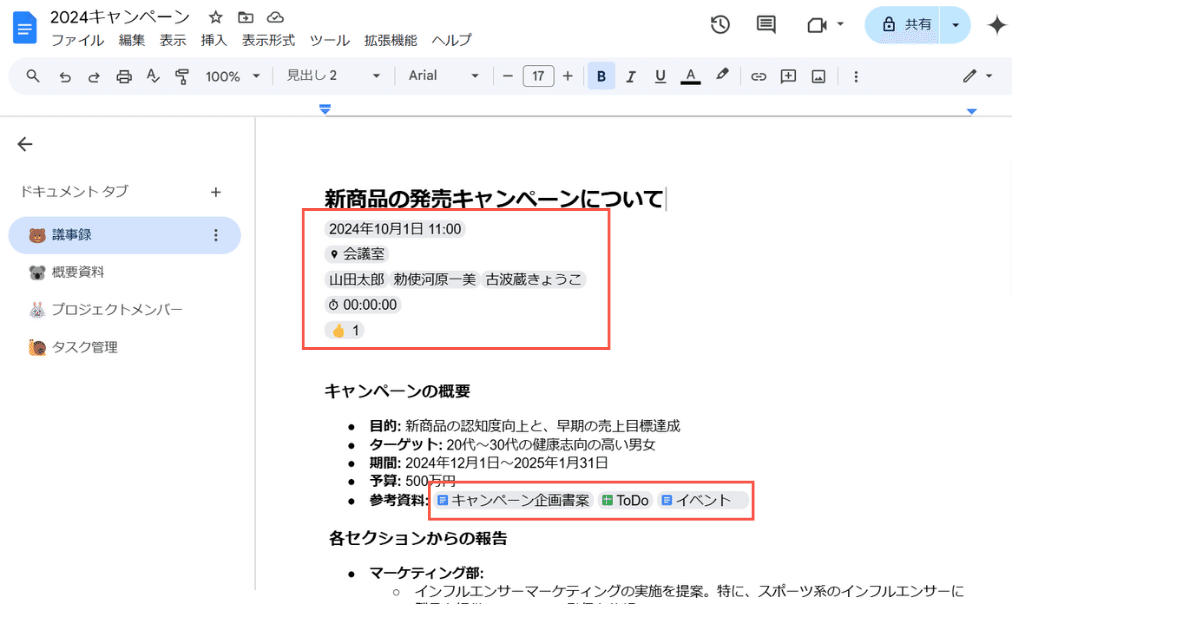Screen dimensions: 1200x628
Task: Click the 山田太郎 person chip
Action: [356, 279]
